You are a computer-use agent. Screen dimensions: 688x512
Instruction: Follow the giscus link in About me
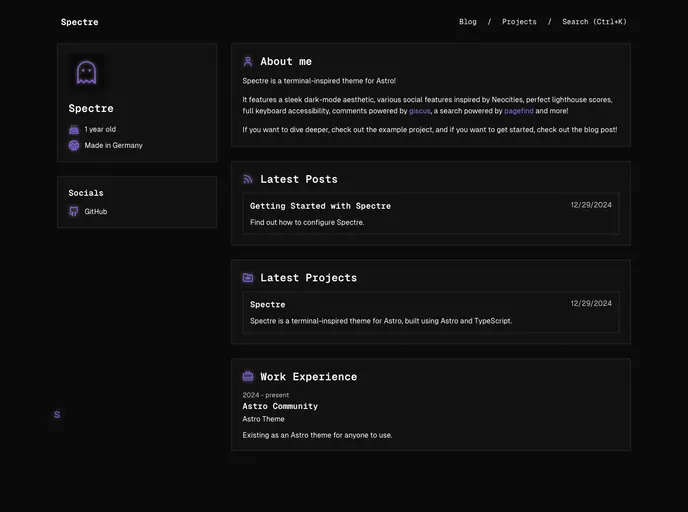419,111
